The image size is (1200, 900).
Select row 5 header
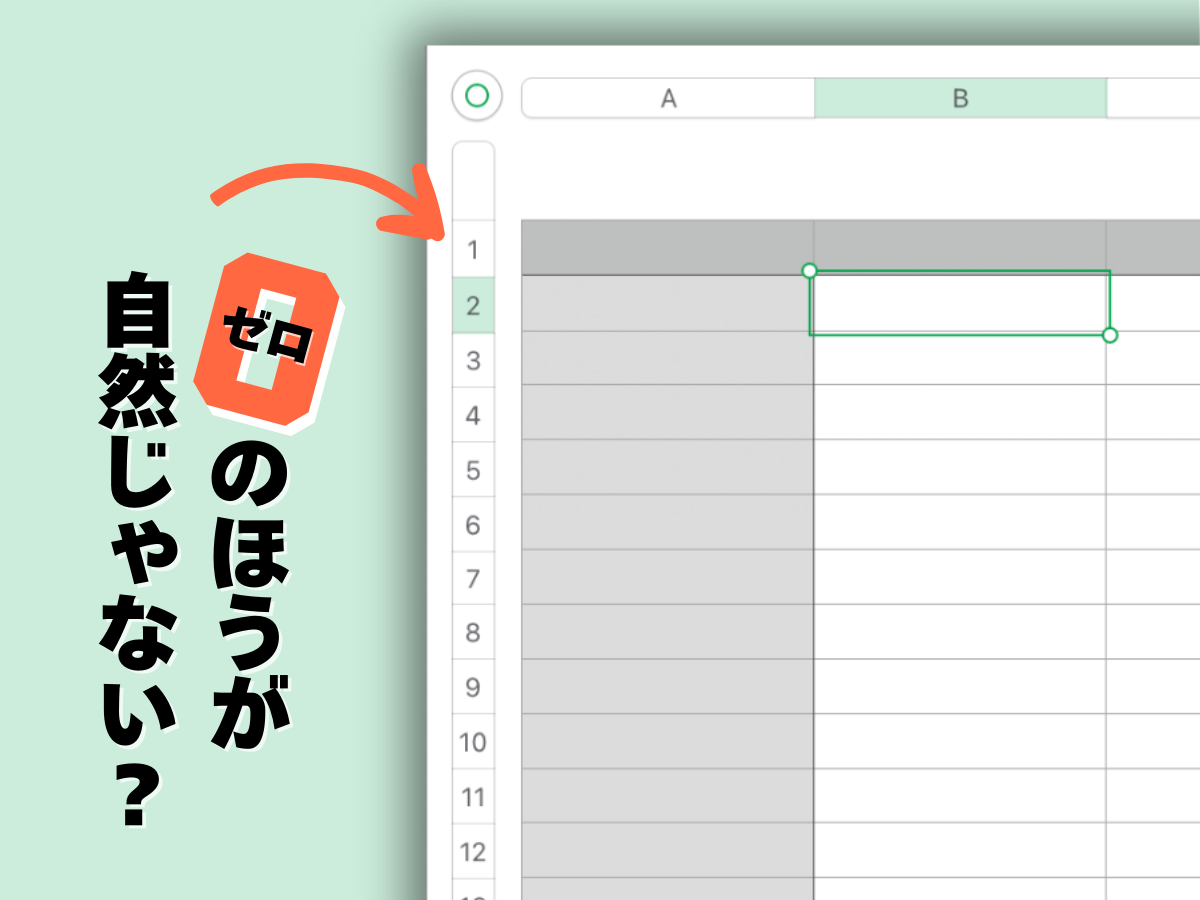pos(474,470)
